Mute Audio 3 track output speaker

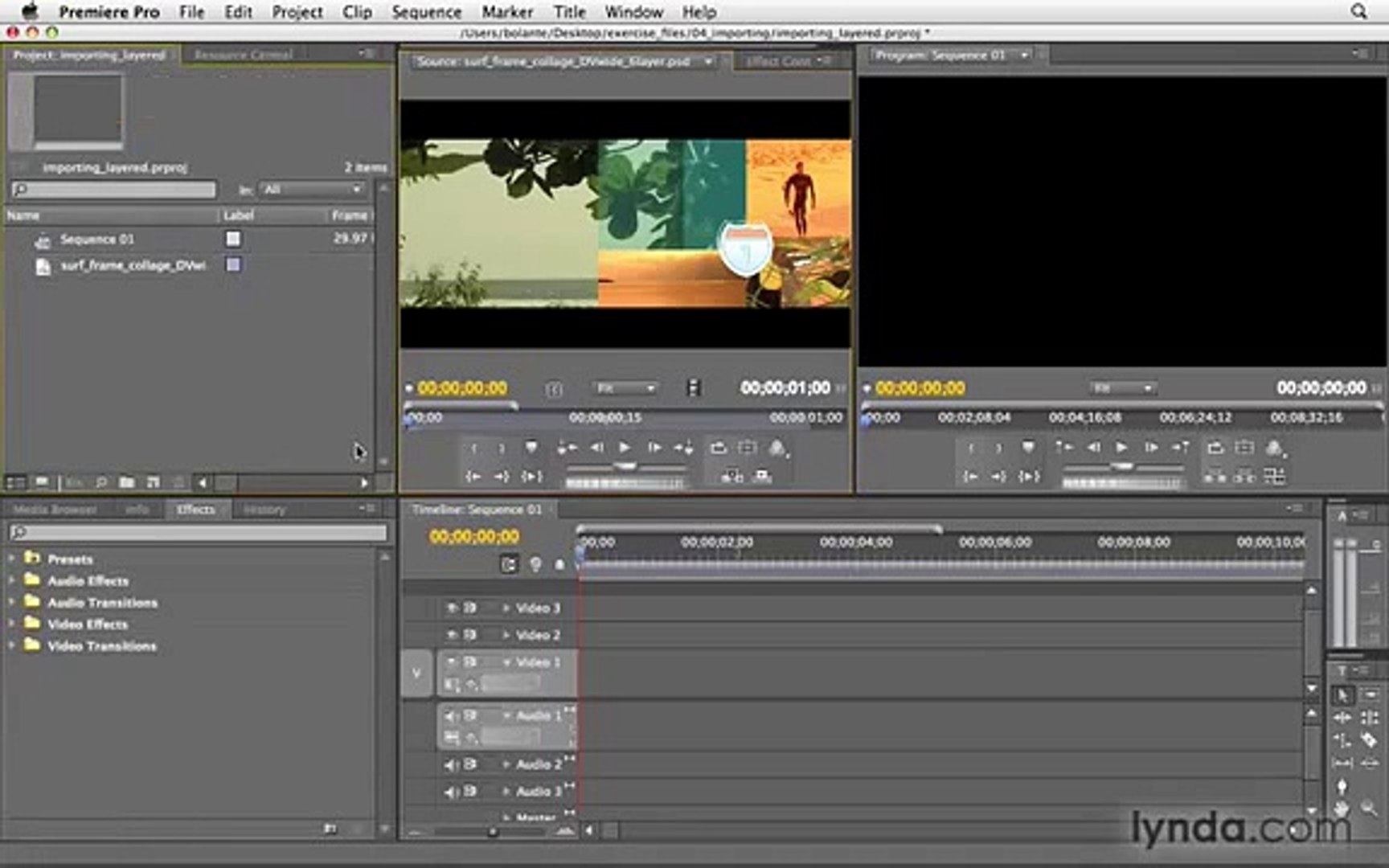pos(452,792)
